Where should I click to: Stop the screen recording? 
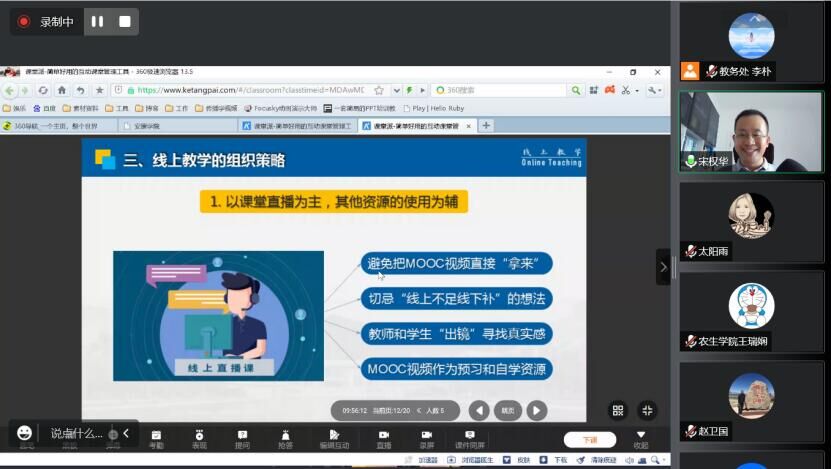point(125,21)
